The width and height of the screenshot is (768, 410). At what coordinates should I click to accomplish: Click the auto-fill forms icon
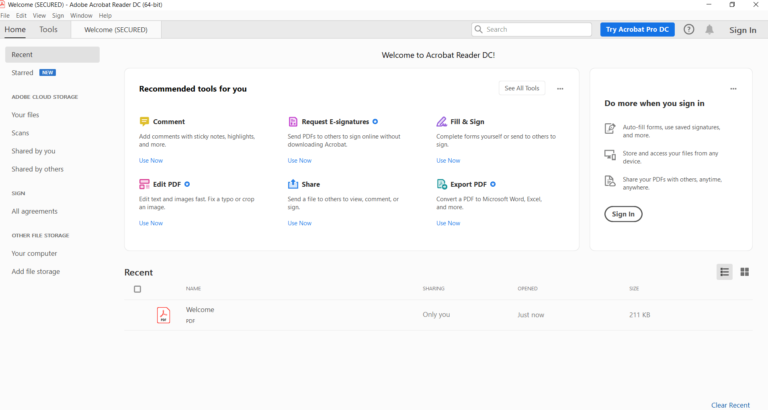click(610, 128)
